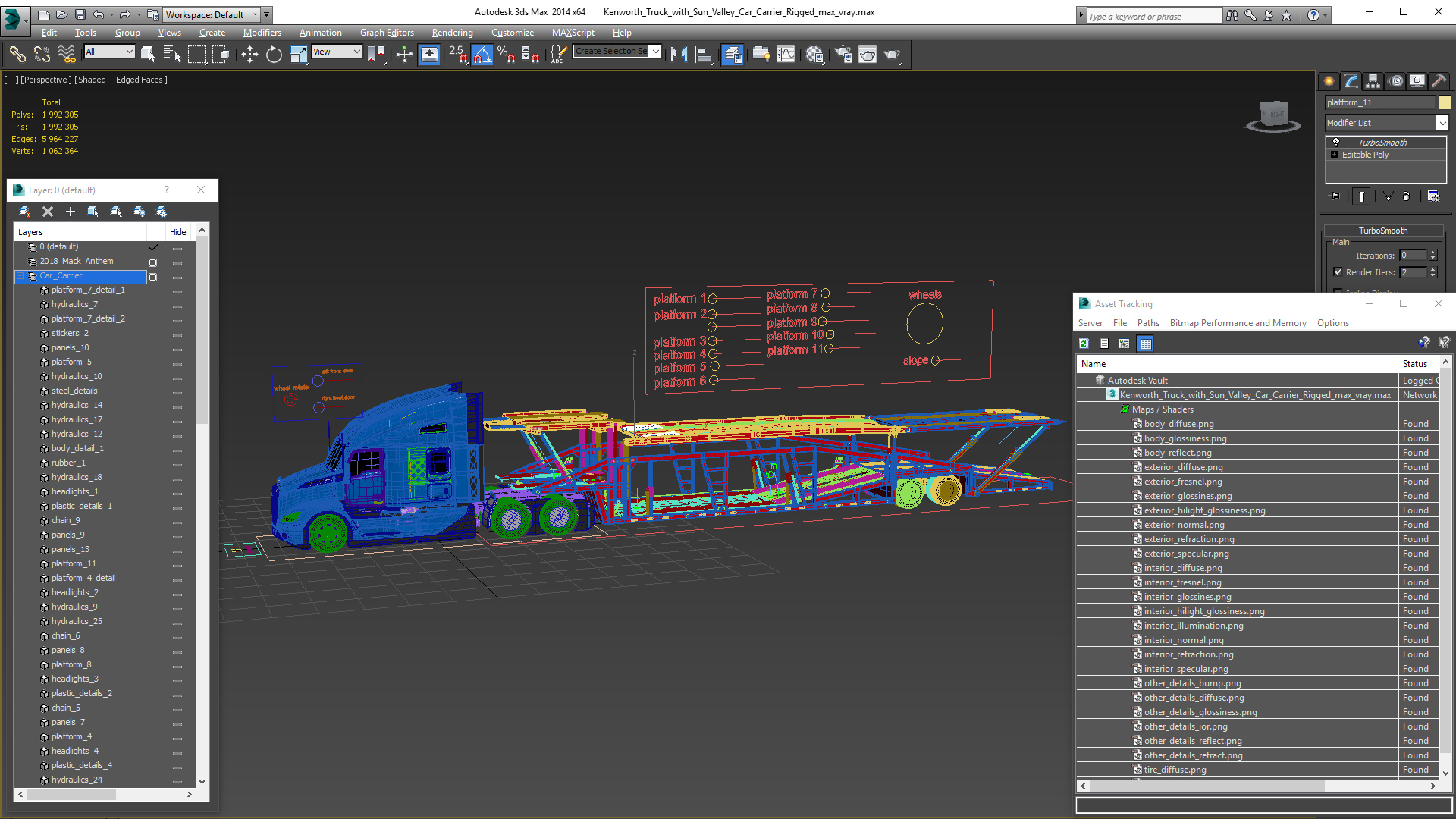This screenshot has height=819, width=1456.
Task: Activate the Select Object tool
Action: coord(148,54)
